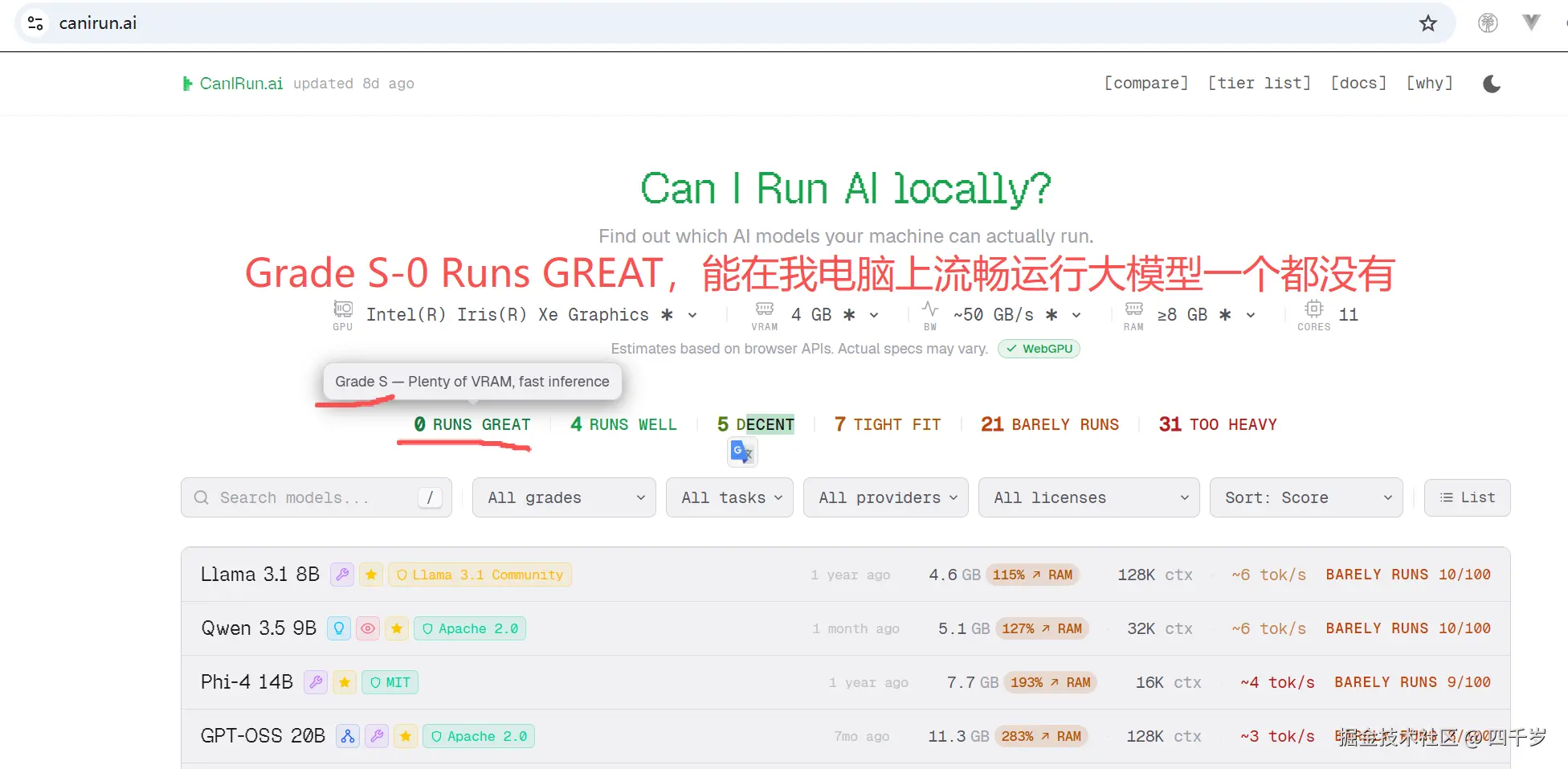Filter by 0 RUNS GREAT

pyautogui.click(x=472, y=424)
